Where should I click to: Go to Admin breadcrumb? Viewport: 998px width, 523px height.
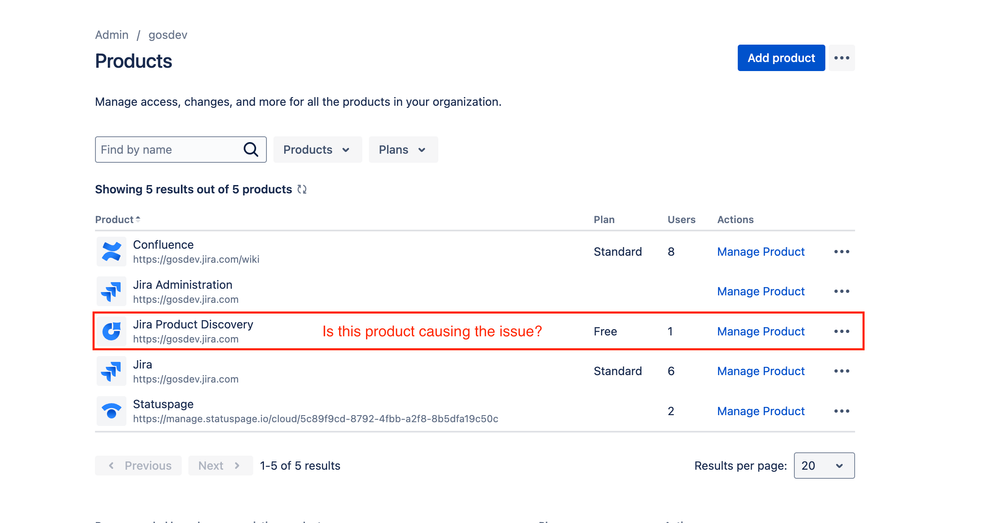pos(112,35)
